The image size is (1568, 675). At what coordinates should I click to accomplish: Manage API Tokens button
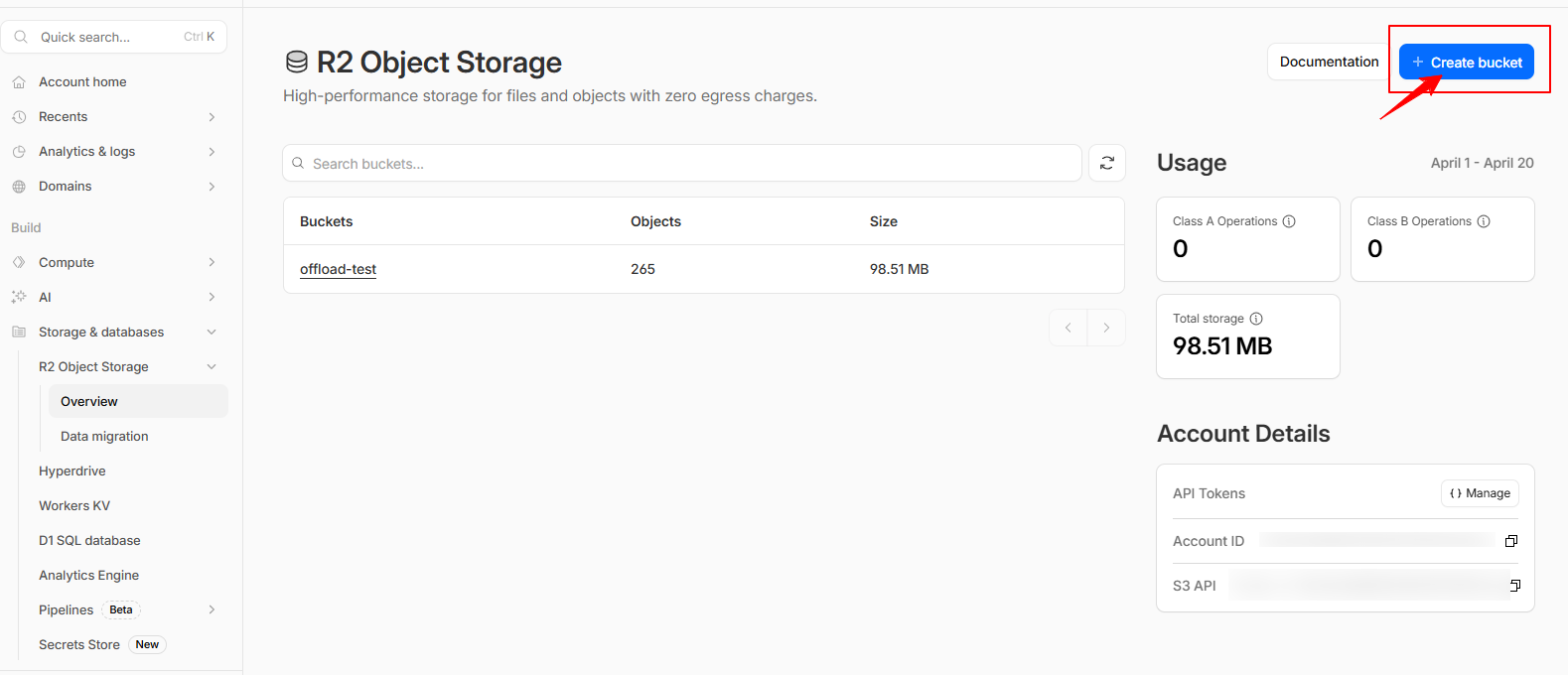click(1480, 493)
